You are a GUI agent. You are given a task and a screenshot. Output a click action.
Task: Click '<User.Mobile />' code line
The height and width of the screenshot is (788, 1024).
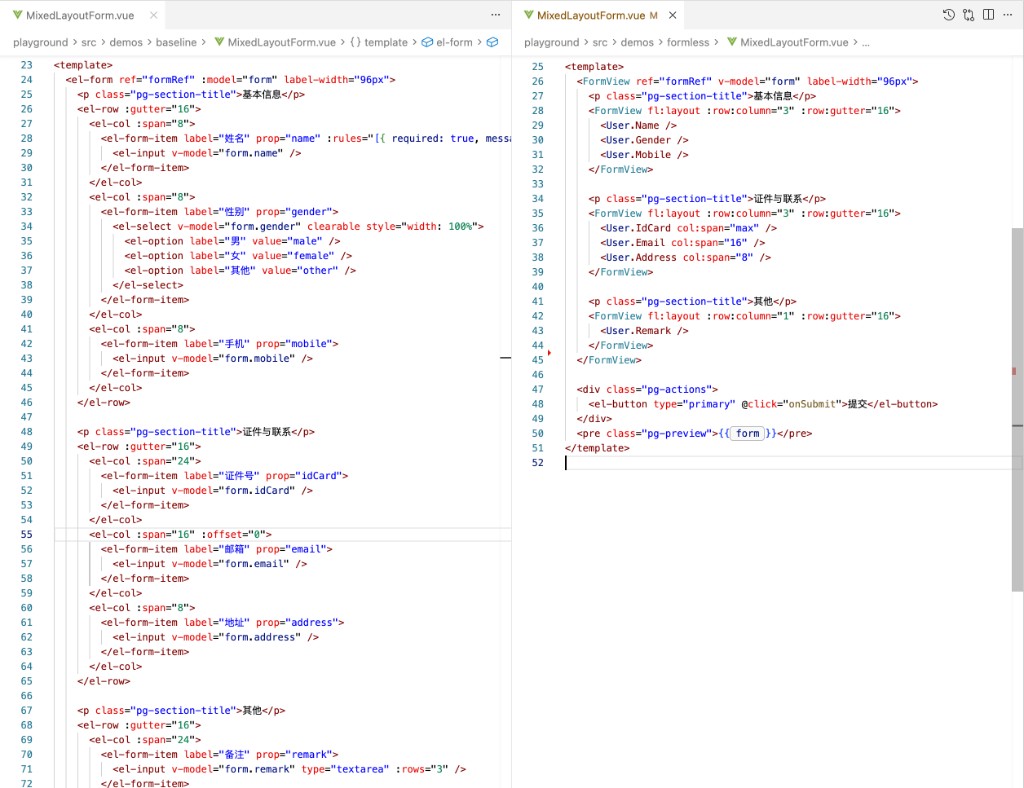pyautogui.click(x=644, y=155)
